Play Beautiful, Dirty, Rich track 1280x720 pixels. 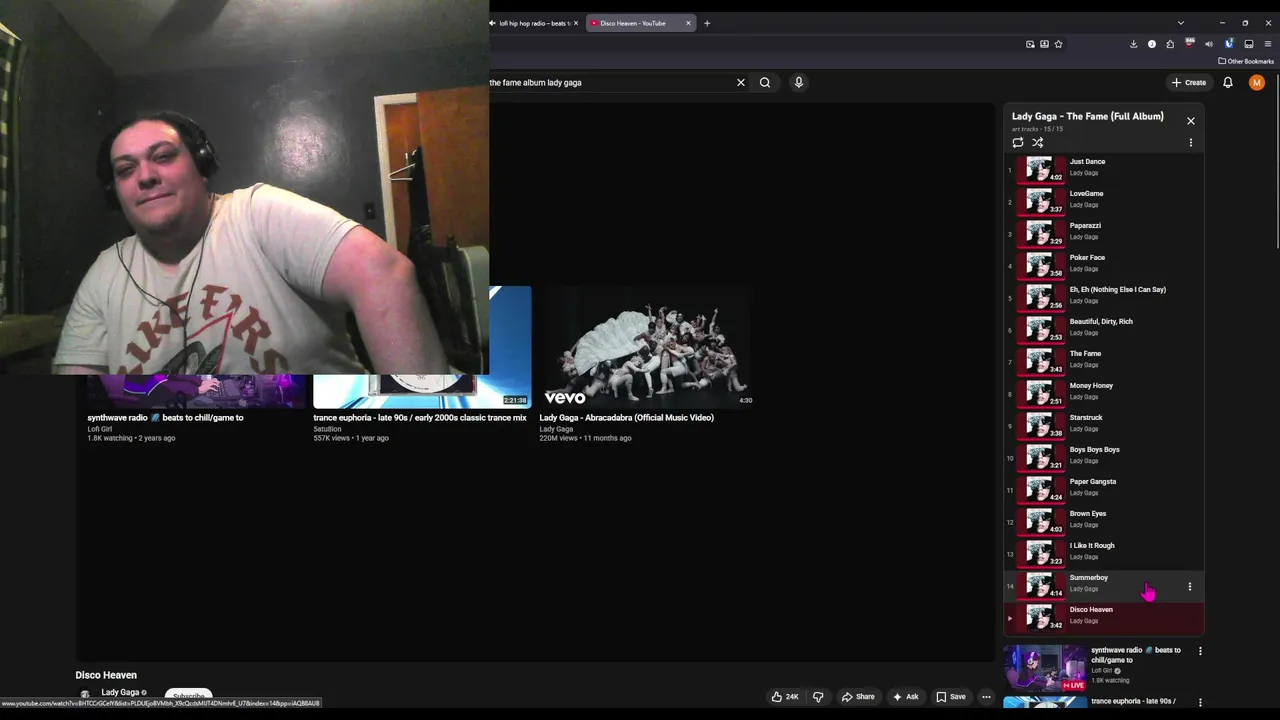pyautogui.click(x=1104, y=328)
